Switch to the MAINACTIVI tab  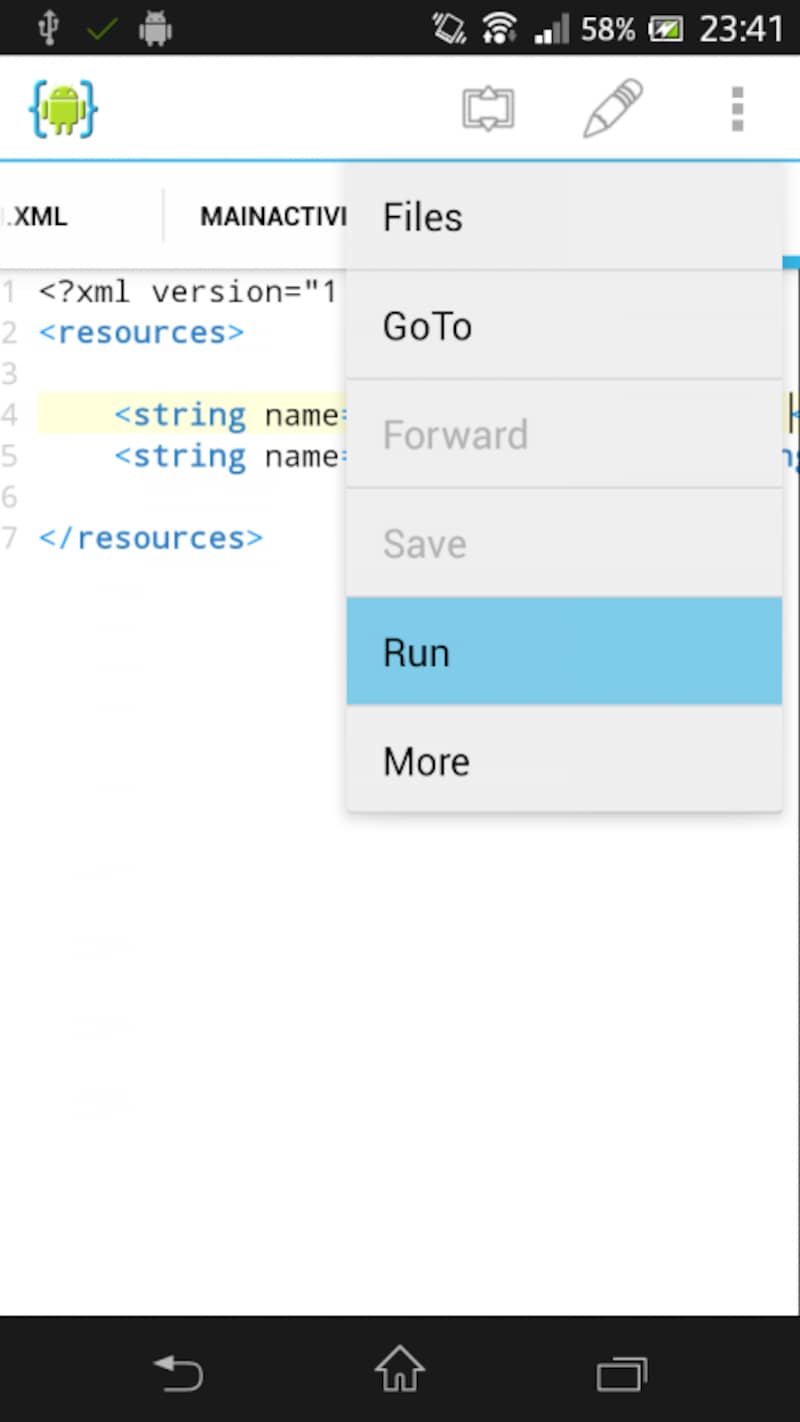272,216
